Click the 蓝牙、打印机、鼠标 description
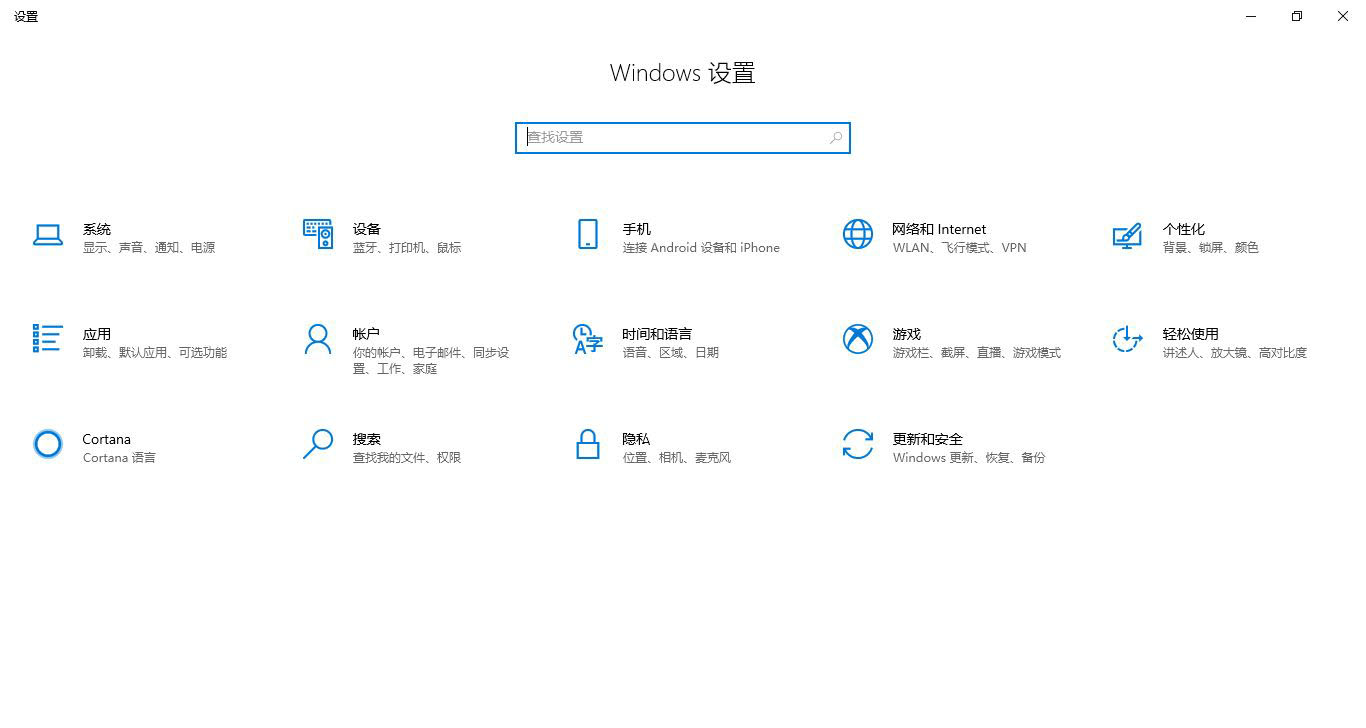 coord(407,248)
